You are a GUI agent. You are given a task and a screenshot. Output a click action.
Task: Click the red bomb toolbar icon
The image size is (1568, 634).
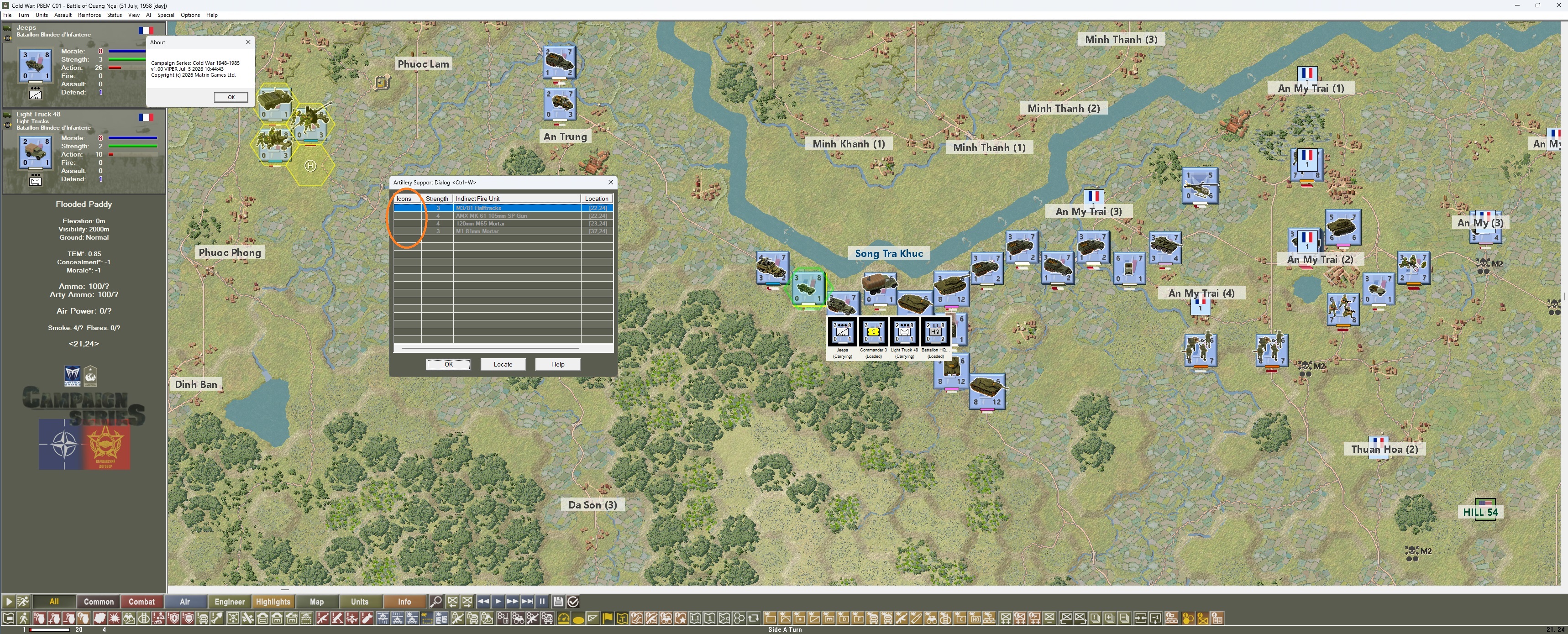(367, 618)
